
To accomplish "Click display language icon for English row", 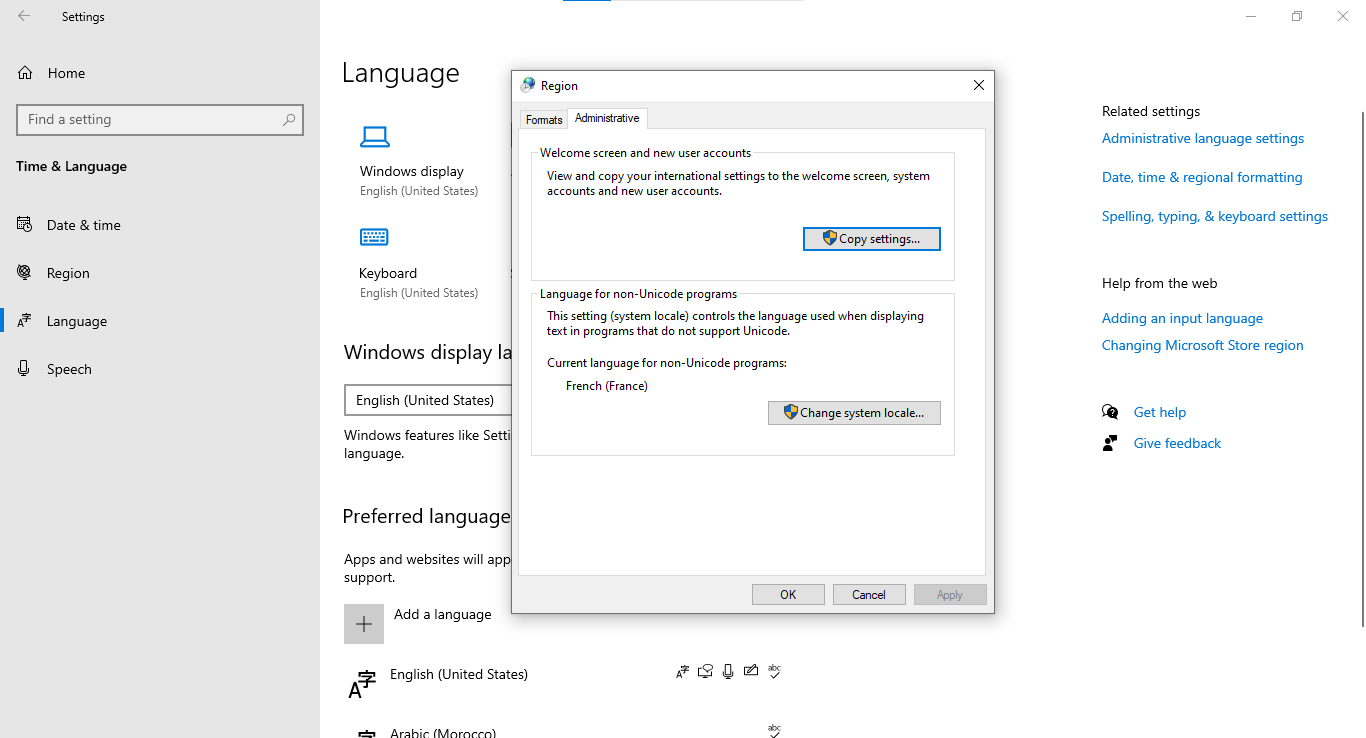I will point(683,672).
